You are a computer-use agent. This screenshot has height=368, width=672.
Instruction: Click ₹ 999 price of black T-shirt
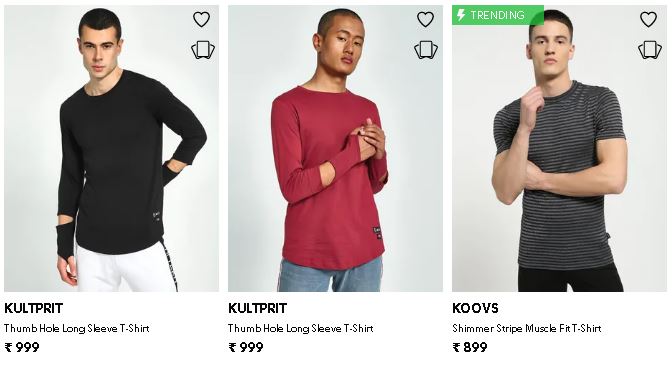point(22,347)
